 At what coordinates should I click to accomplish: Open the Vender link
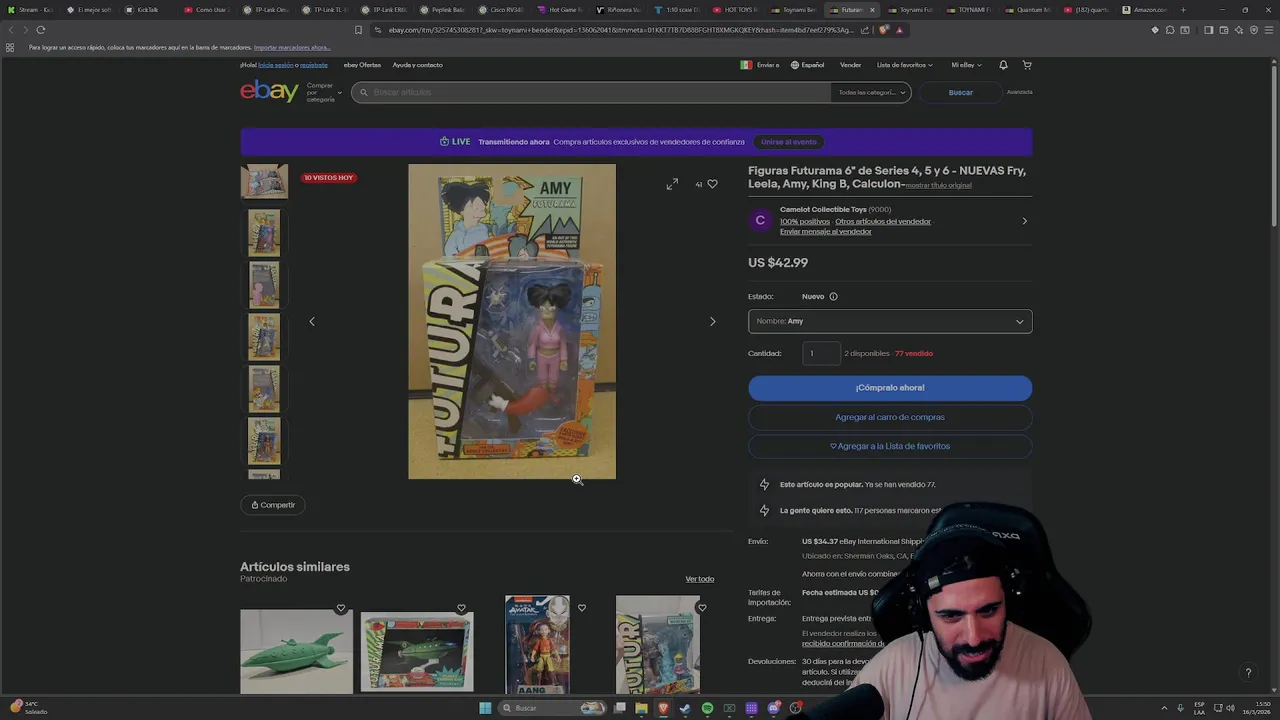(850, 65)
